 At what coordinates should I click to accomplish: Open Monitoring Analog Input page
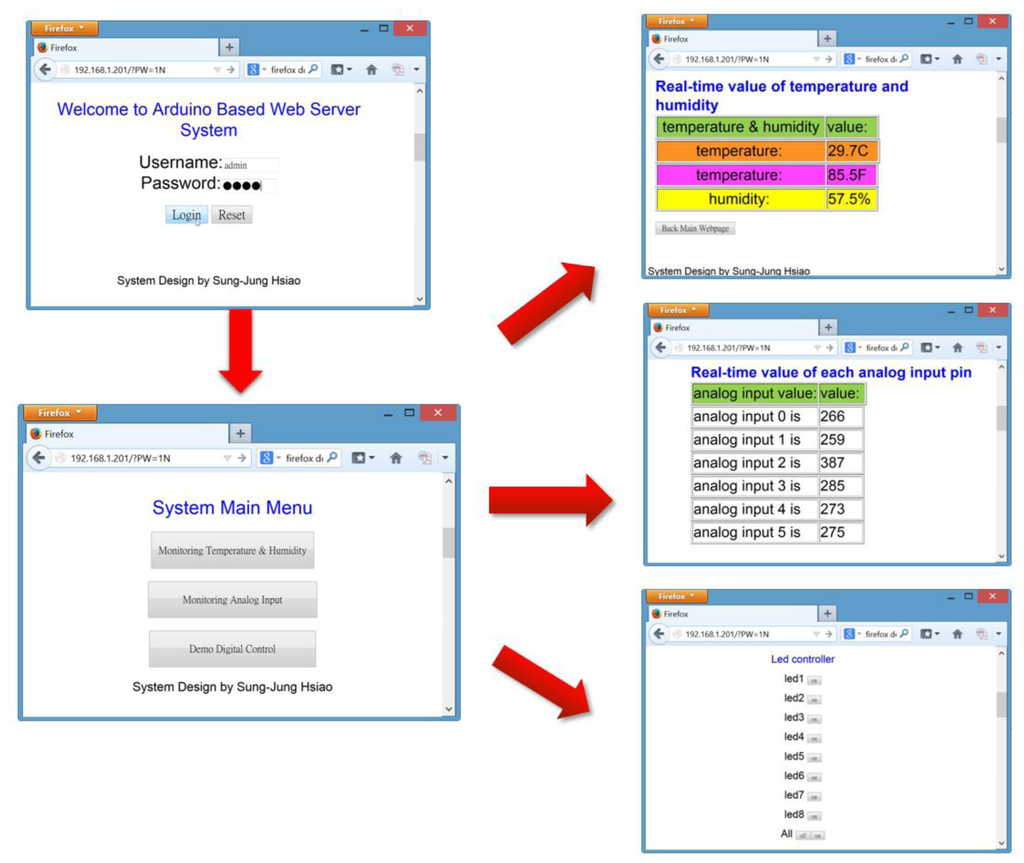[232, 599]
